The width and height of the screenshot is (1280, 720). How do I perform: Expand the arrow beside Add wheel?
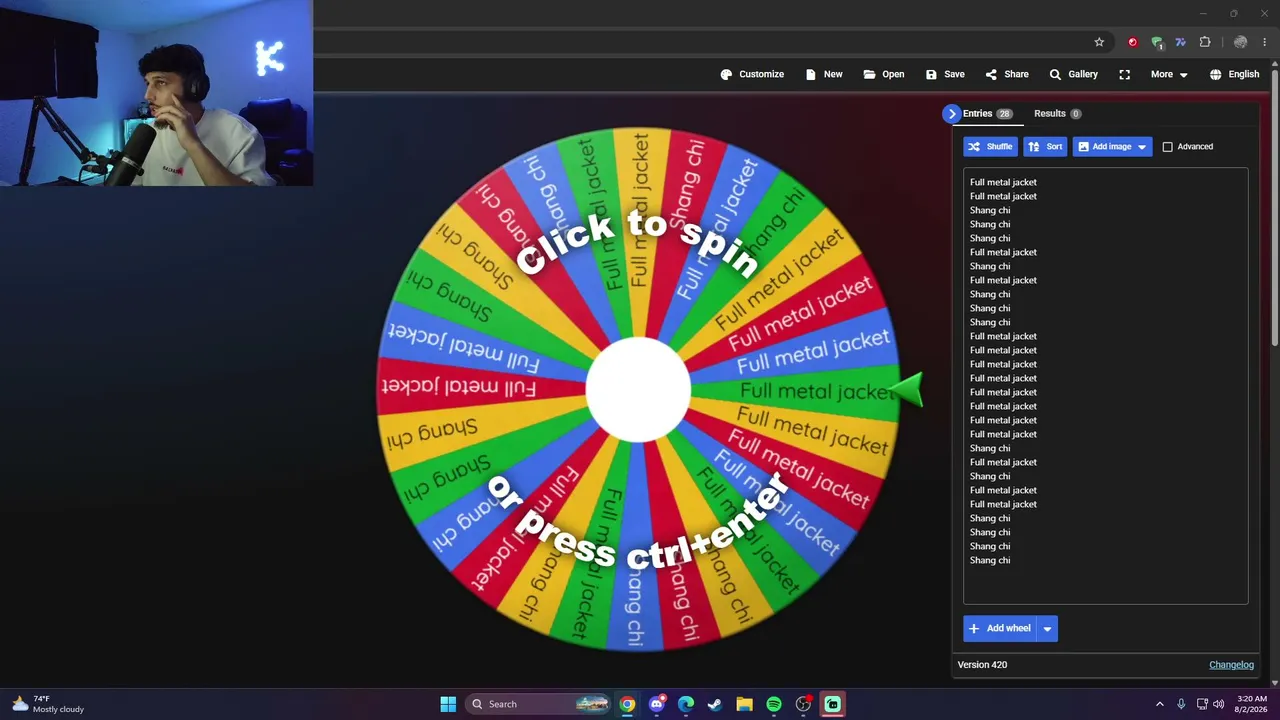pyautogui.click(x=1047, y=628)
